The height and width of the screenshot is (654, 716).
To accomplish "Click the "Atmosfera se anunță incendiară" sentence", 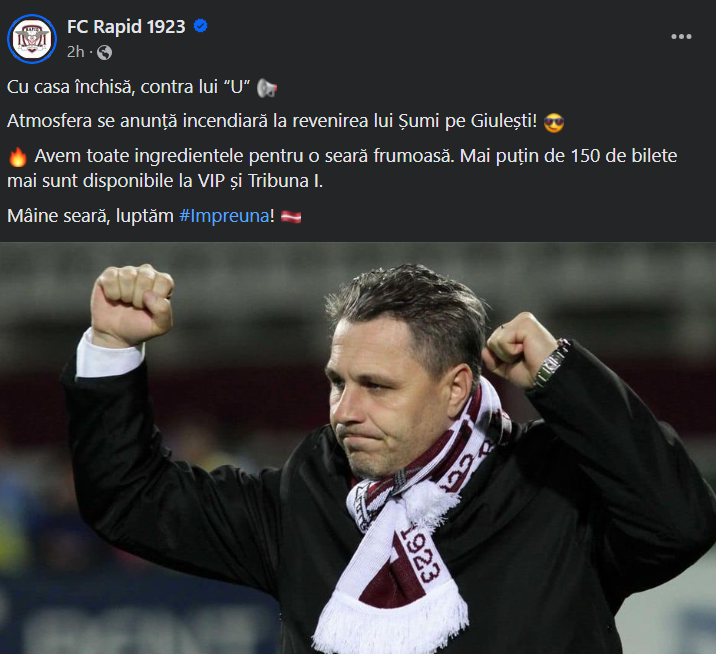I will (270, 122).
